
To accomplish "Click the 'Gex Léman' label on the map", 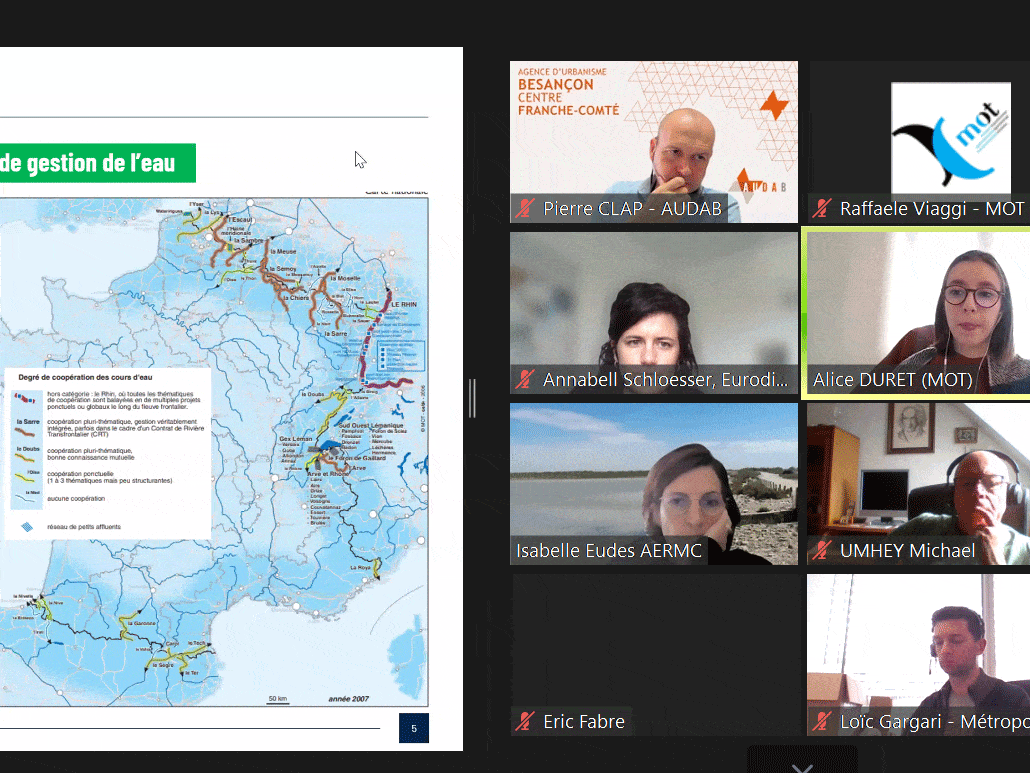I will pyautogui.click(x=296, y=439).
